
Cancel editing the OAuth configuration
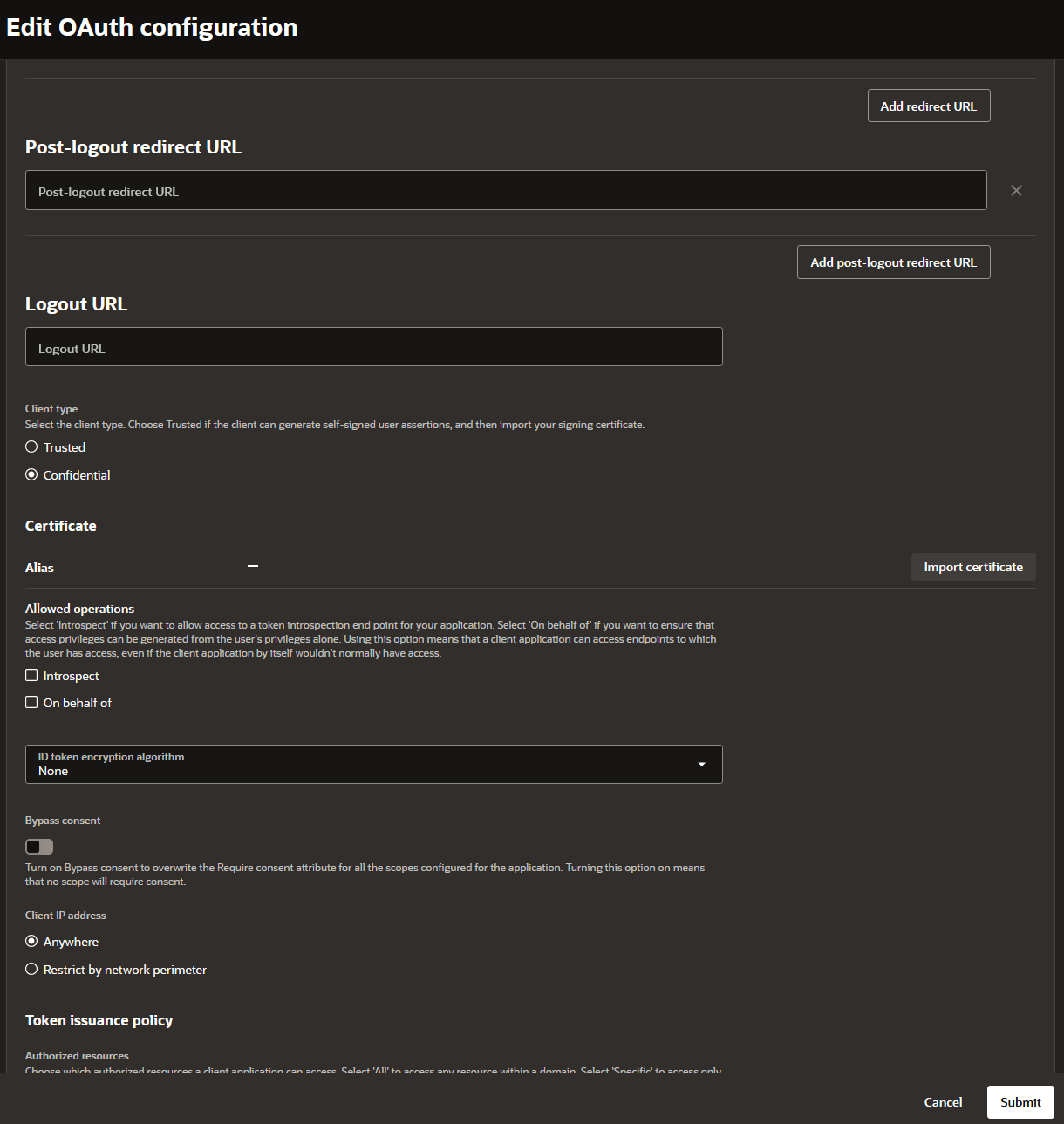[x=943, y=1102]
